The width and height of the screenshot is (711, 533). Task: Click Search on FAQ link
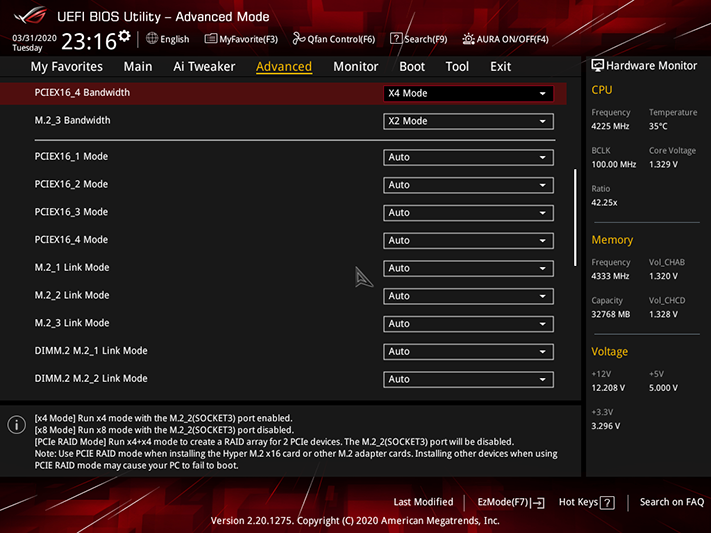(x=672, y=502)
